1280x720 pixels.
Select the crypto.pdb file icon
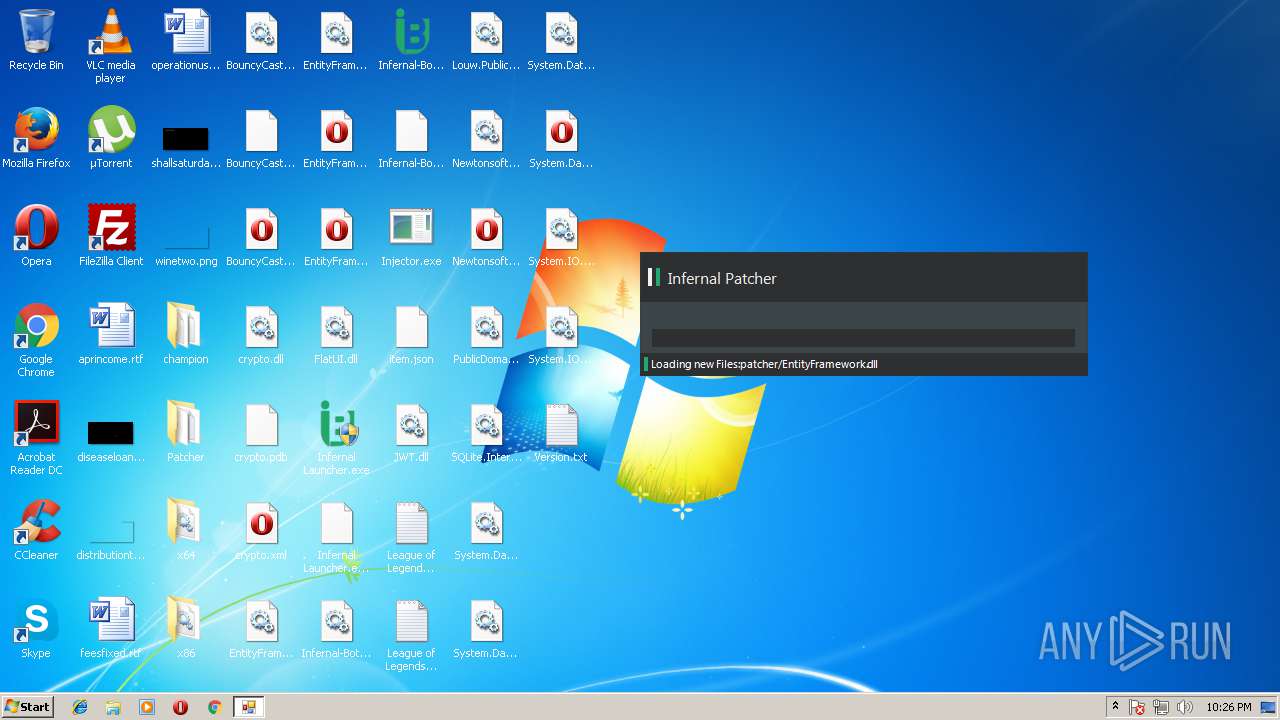(261, 432)
